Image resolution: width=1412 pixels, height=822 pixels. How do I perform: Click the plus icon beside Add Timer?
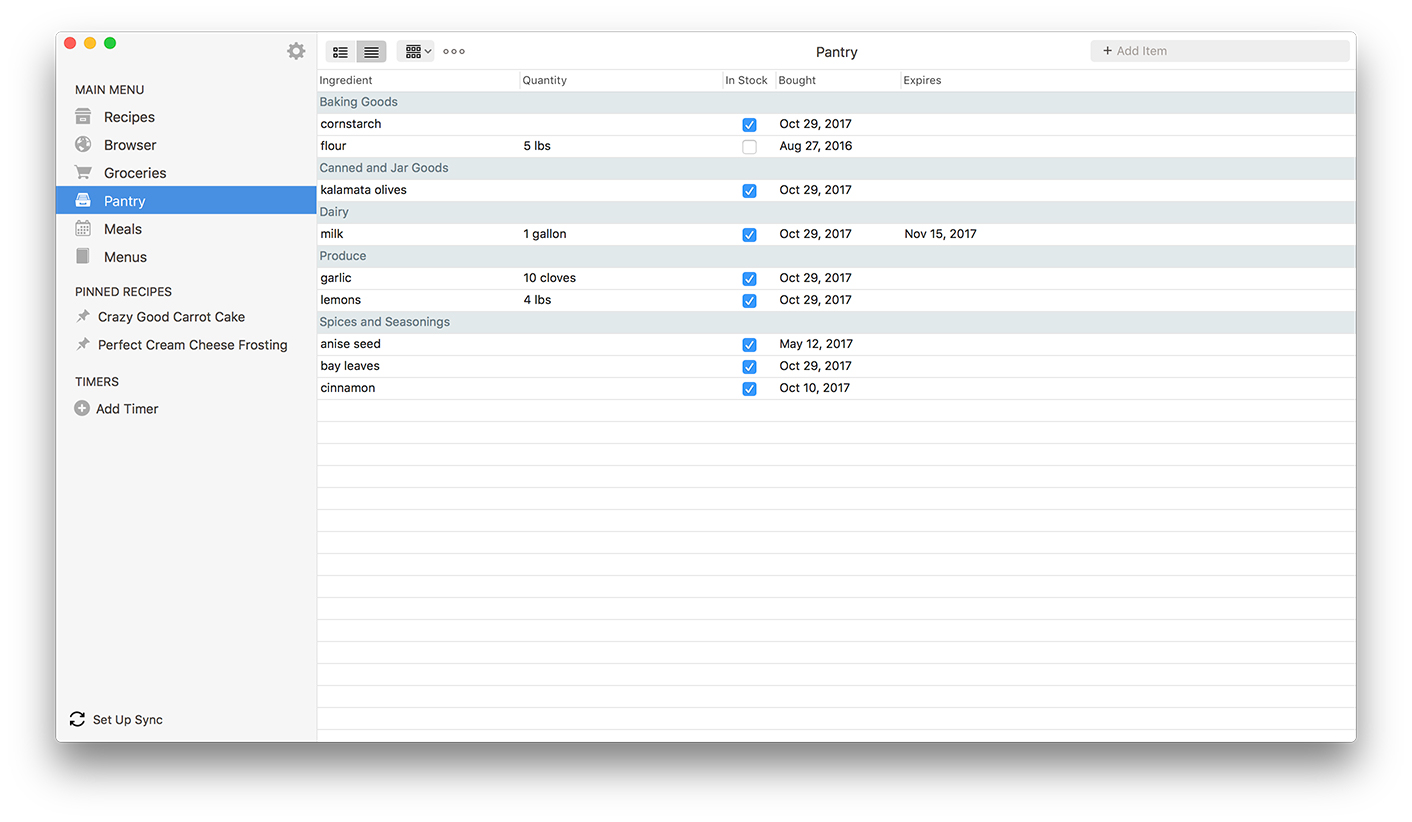coord(82,408)
